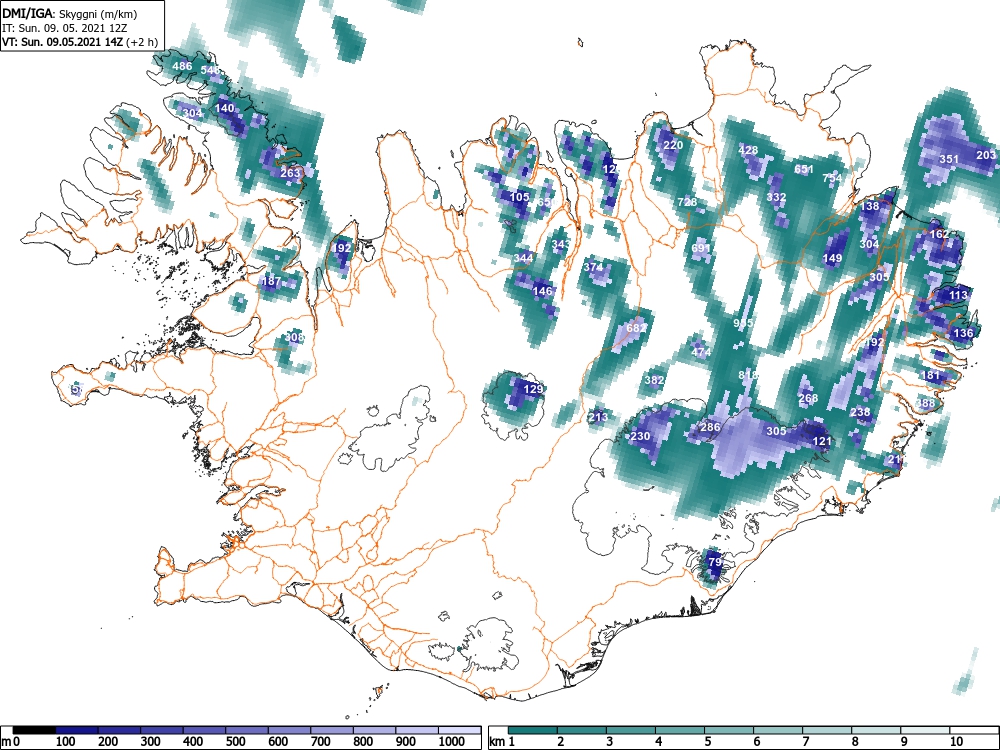The width and height of the screenshot is (1000, 750).
Task: Click the dark teal 1–2 km legend swatch
Action: point(533,730)
